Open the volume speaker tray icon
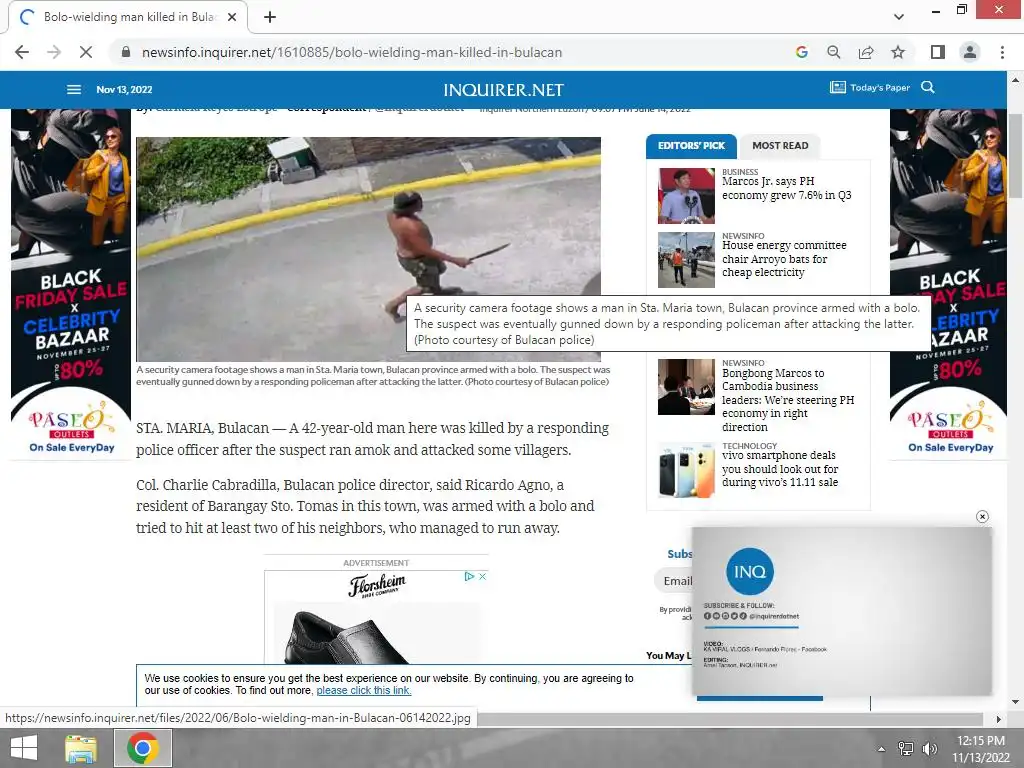This screenshot has width=1024, height=768. pos(929,749)
